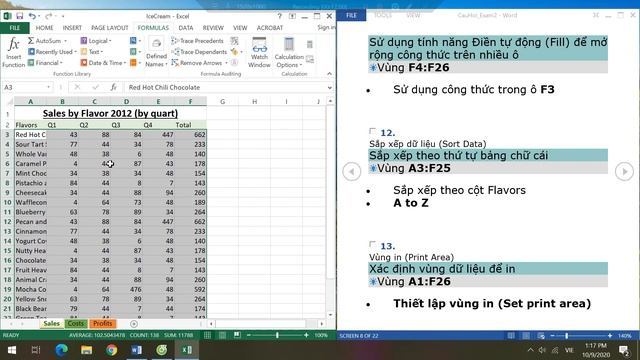Select all cells via corner button
The height and width of the screenshot is (360, 640).
point(8,101)
